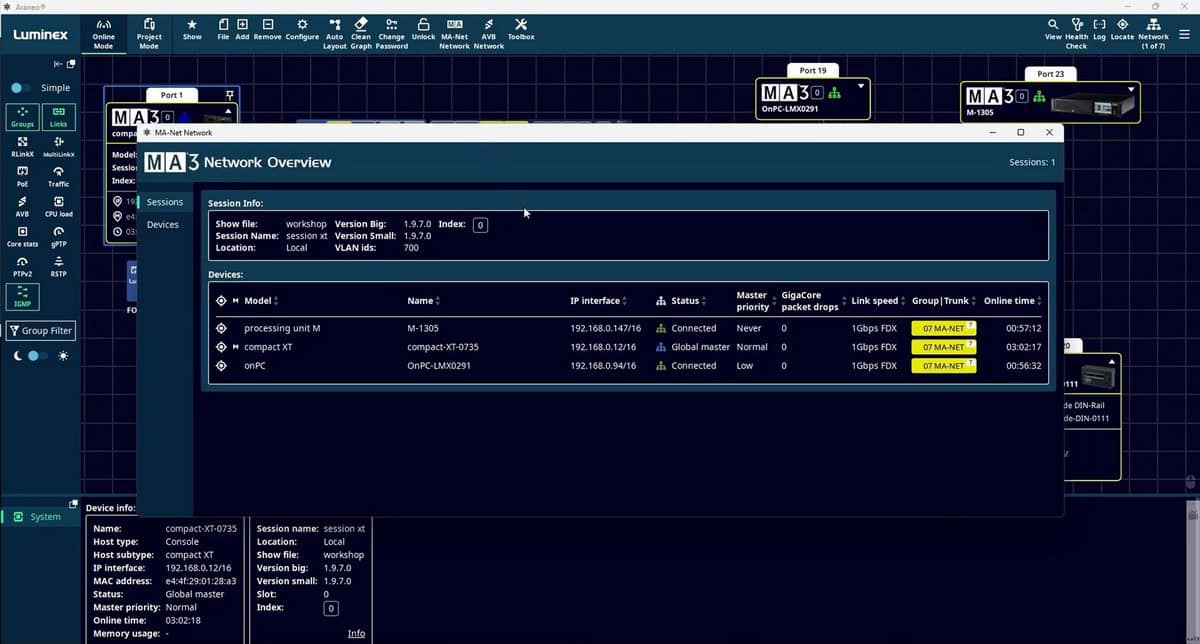Open the Group Filter button
The width and height of the screenshot is (1200, 644).
tap(41, 331)
